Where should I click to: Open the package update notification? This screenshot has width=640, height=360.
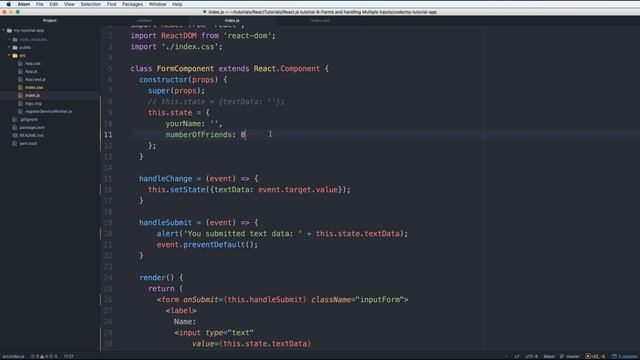point(624,356)
